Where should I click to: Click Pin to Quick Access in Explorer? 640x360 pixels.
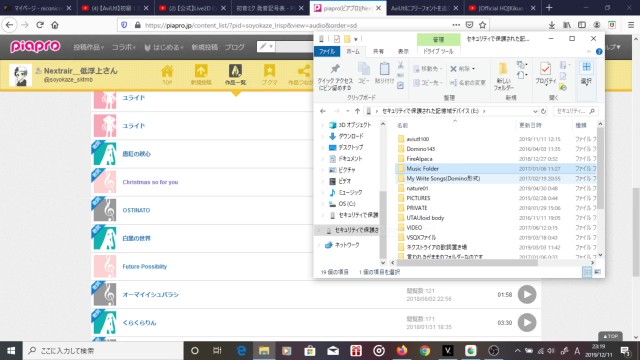pos(335,77)
